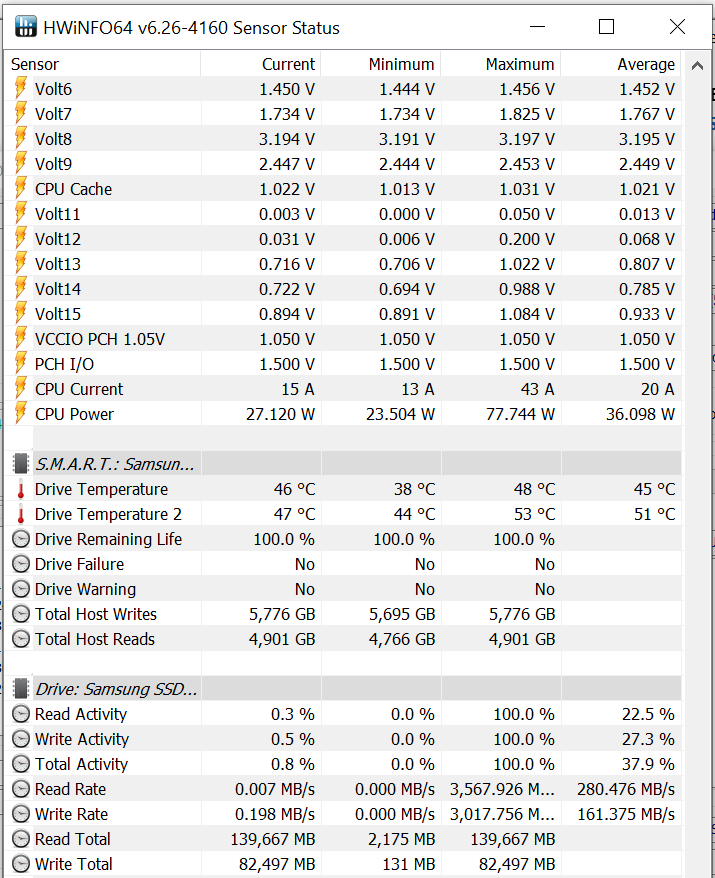Click the lightning icon beside CPU Power
The width and height of the screenshot is (715, 878).
[x=21, y=413]
